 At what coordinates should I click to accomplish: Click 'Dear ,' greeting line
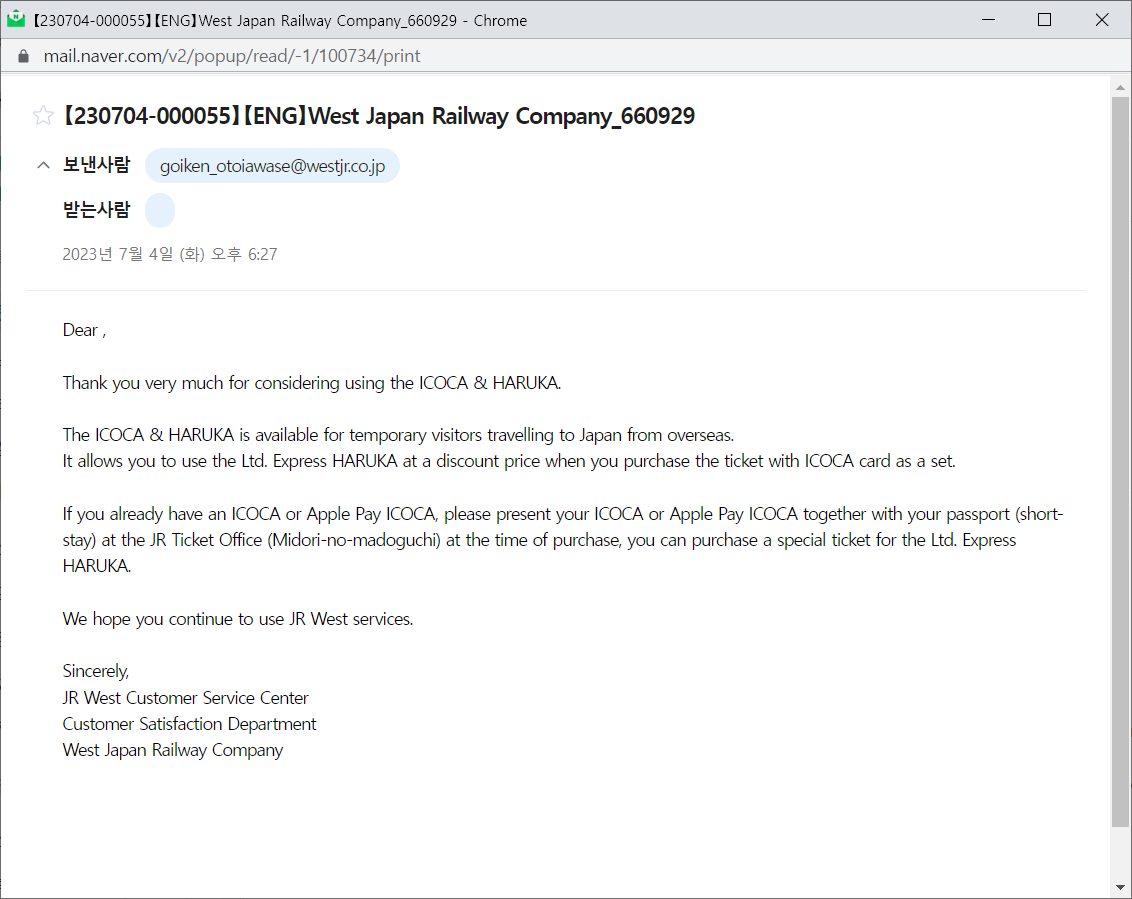pyautogui.click(x=84, y=331)
